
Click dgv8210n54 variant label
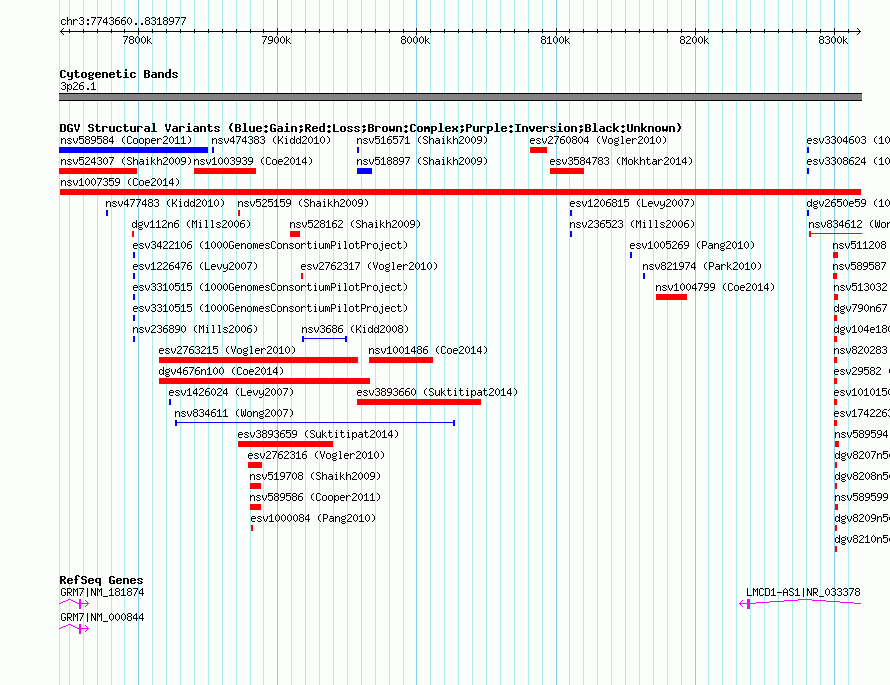(862, 539)
